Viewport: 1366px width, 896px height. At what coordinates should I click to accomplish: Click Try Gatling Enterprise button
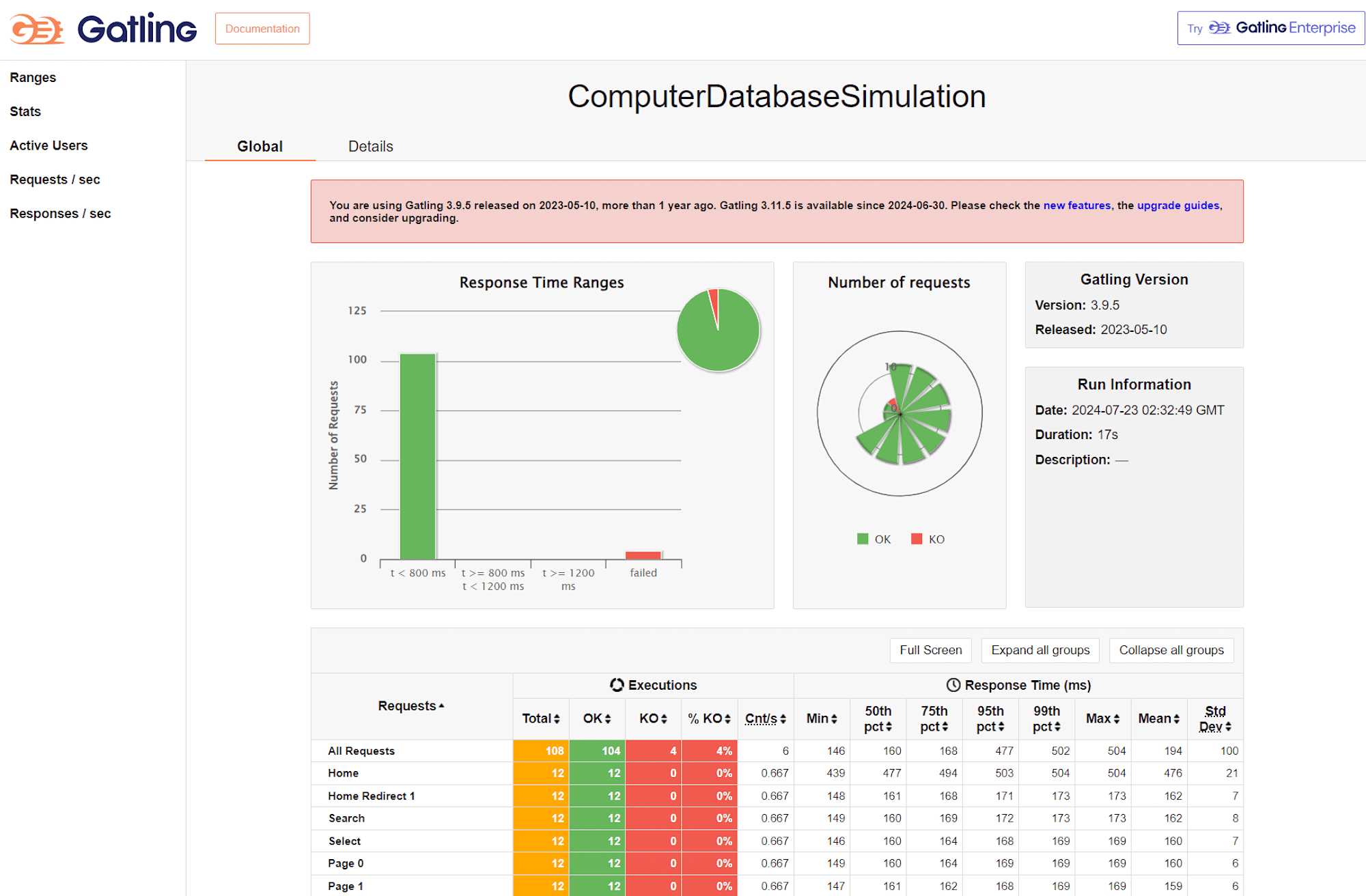point(1270,28)
